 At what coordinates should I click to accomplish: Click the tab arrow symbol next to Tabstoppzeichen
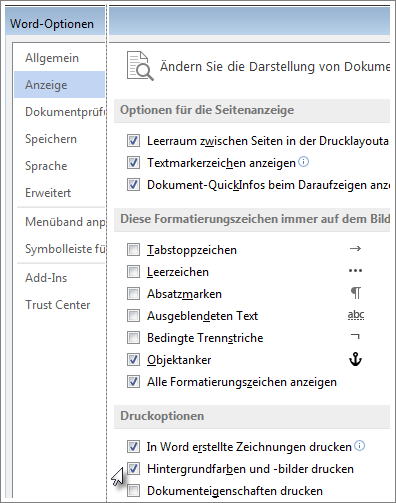click(x=355, y=249)
